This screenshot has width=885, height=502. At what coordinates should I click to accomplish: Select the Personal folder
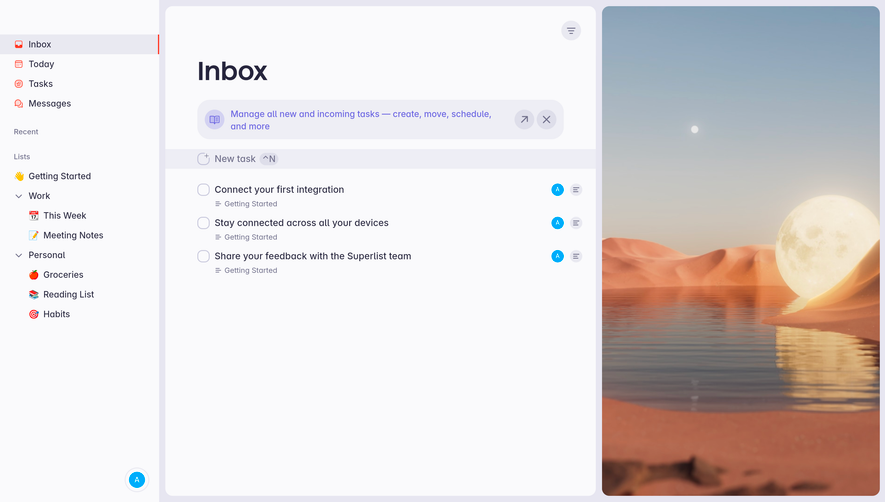47,255
